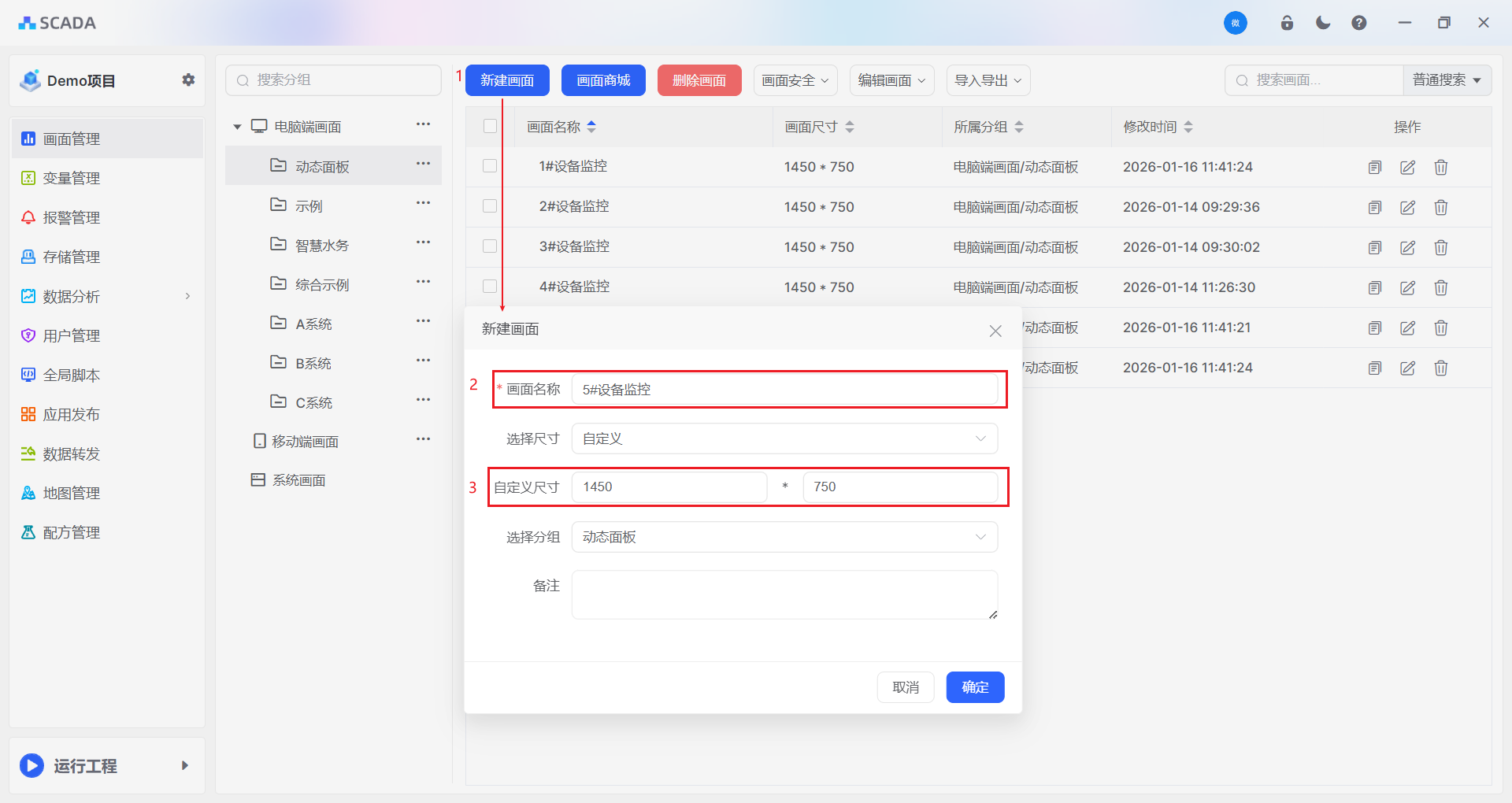Click the 确定 button

(x=975, y=687)
